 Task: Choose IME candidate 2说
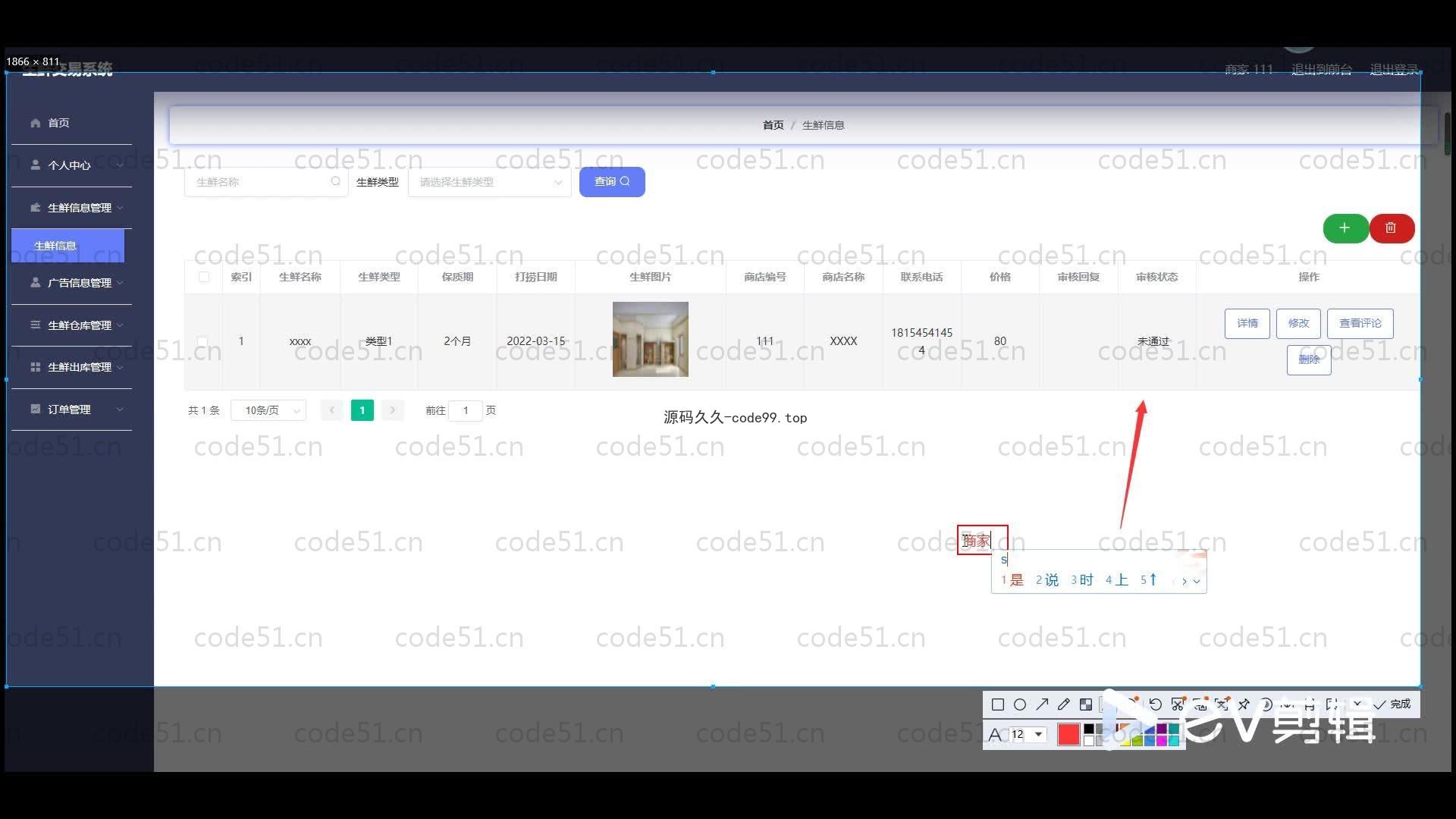1047,580
